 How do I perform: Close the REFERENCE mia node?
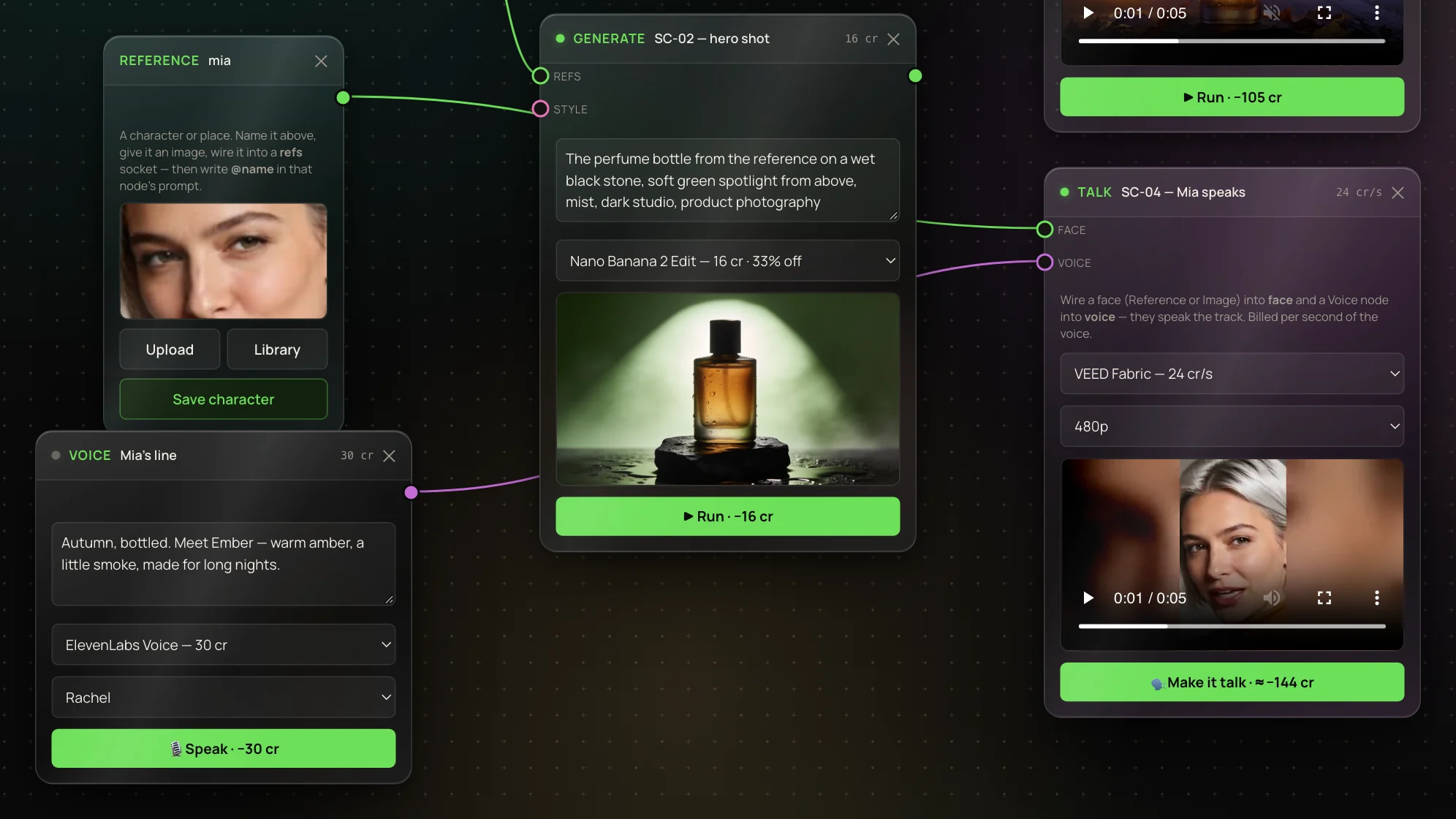pos(321,61)
